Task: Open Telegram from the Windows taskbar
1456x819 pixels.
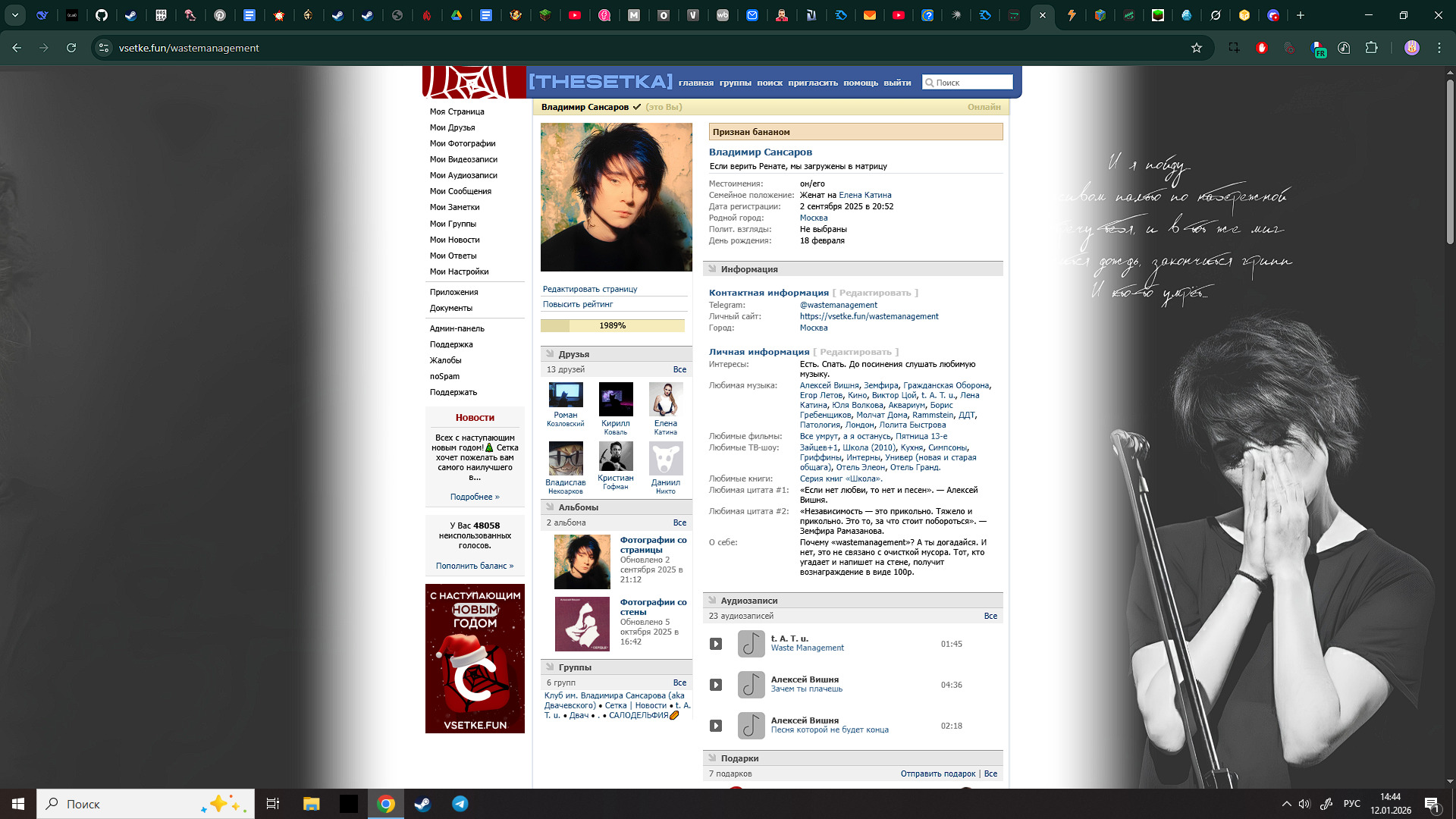Action: coord(460,804)
